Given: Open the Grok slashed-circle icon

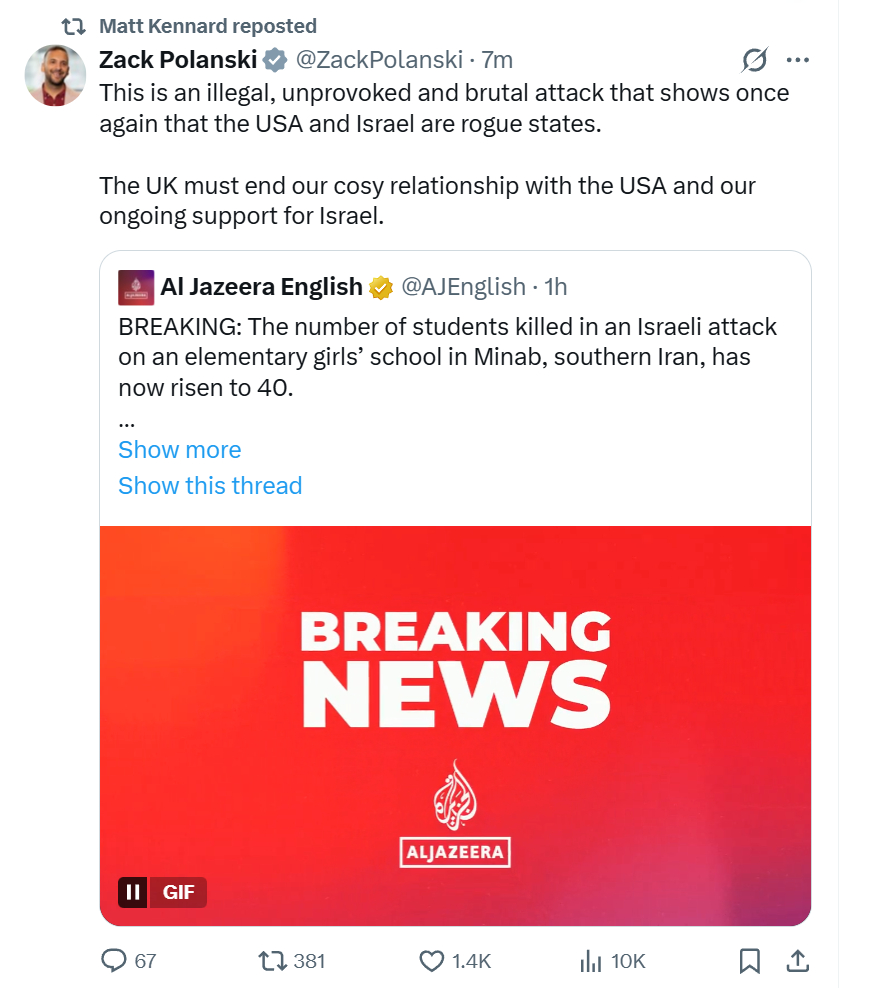Looking at the screenshot, I should point(754,60).
